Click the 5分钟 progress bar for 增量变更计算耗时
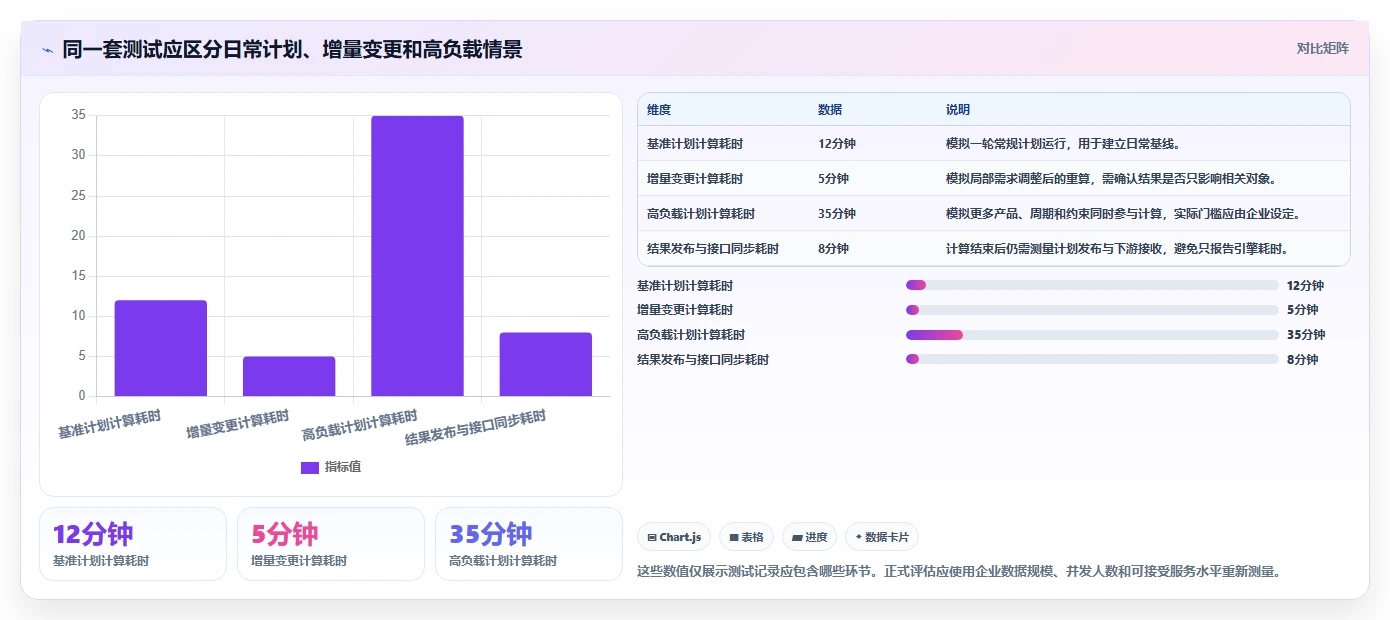This screenshot has width=1390, height=620. pyautogui.click(x=1092, y=310)
